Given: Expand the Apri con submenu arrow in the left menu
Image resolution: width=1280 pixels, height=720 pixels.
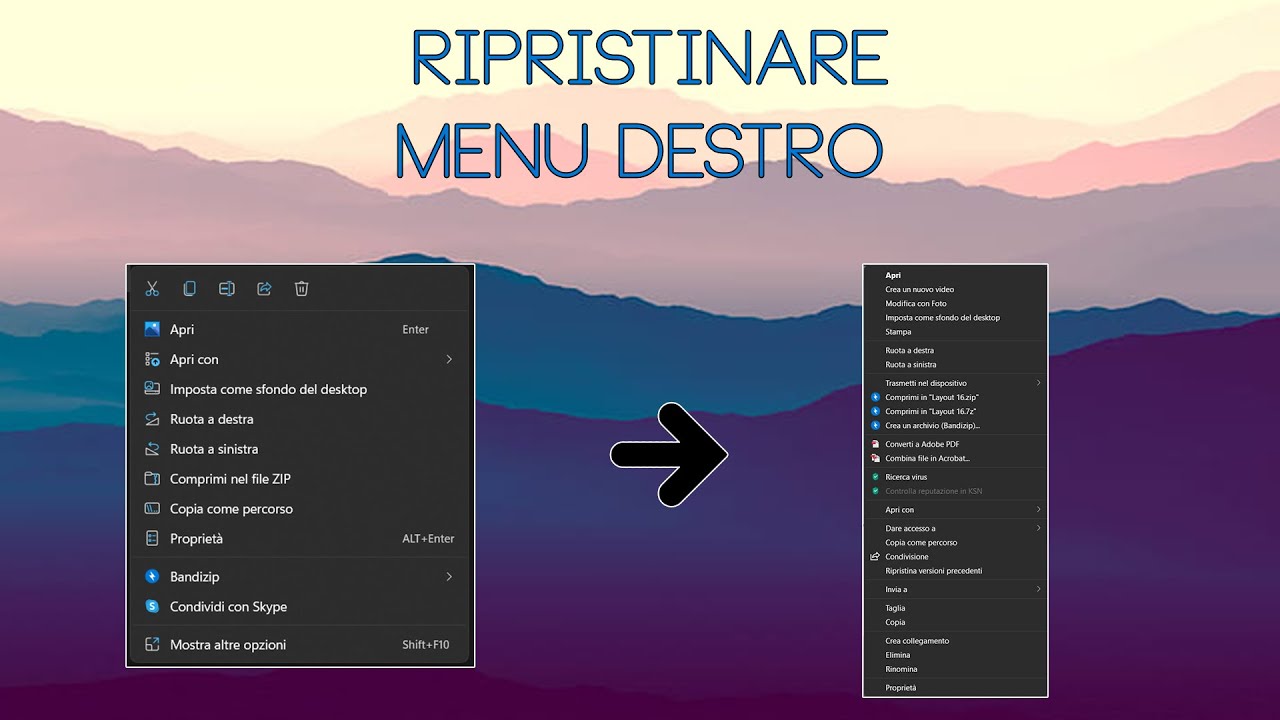Looking at the screenshot, I should 449,359.
